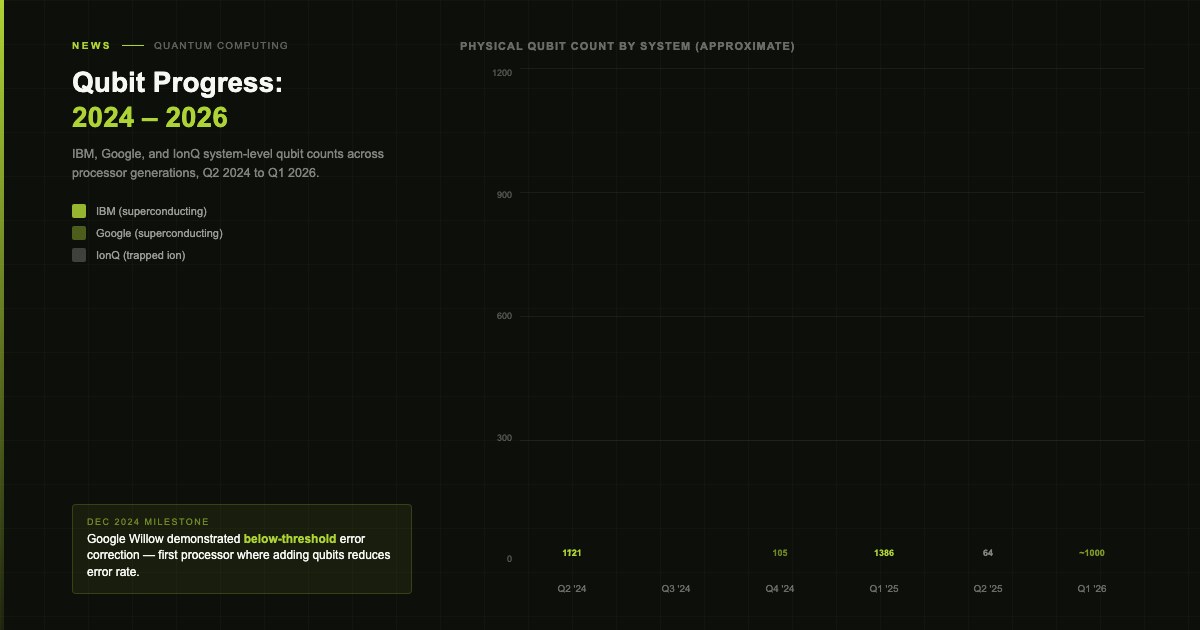
Task: Select the Q1 '26 axis label
Action: pyautogui.click(x=1092, y=589)
